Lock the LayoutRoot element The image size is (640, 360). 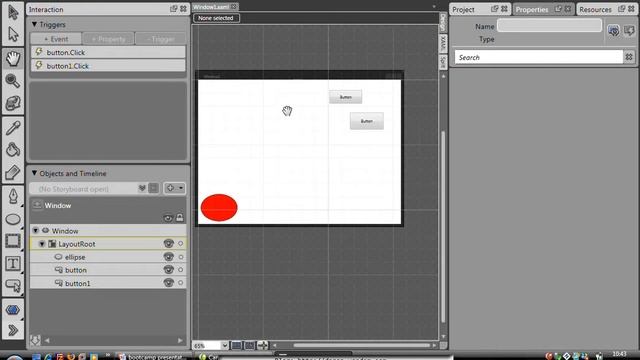(181, 244)
